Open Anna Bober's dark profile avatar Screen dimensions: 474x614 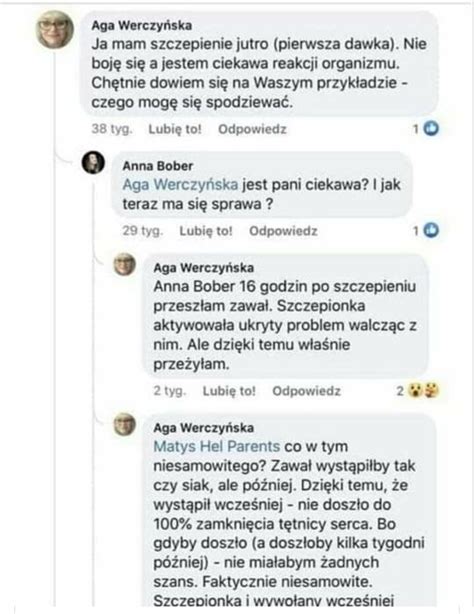[93, 163]
